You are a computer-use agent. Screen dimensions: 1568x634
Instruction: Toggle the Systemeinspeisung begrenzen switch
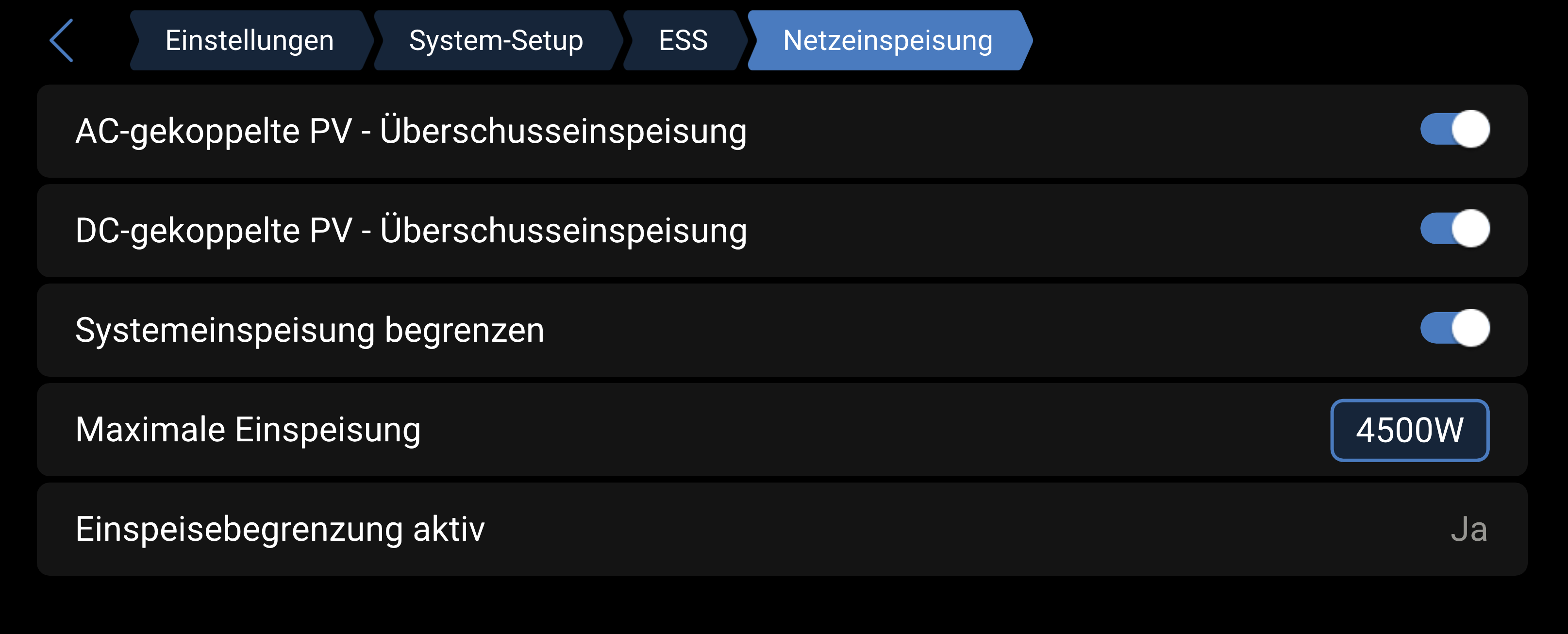click(1455, 329)
